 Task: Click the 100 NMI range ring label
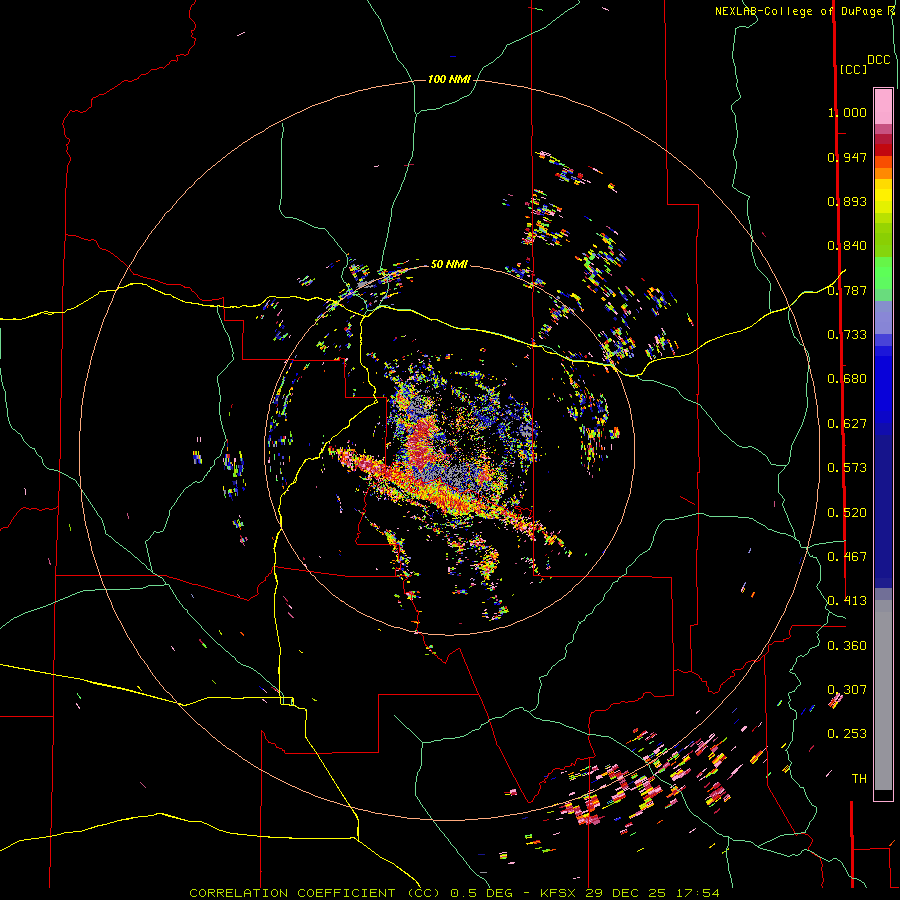tap(449, 79)
